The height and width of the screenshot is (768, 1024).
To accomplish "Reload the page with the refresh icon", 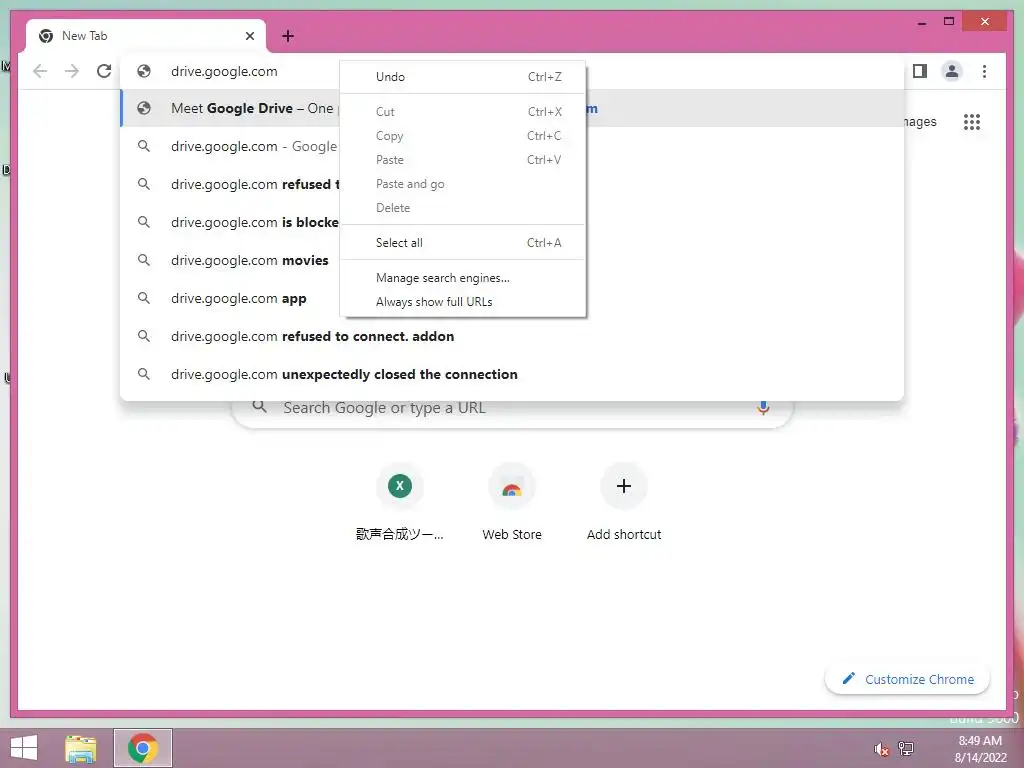I will click(104, 71).
